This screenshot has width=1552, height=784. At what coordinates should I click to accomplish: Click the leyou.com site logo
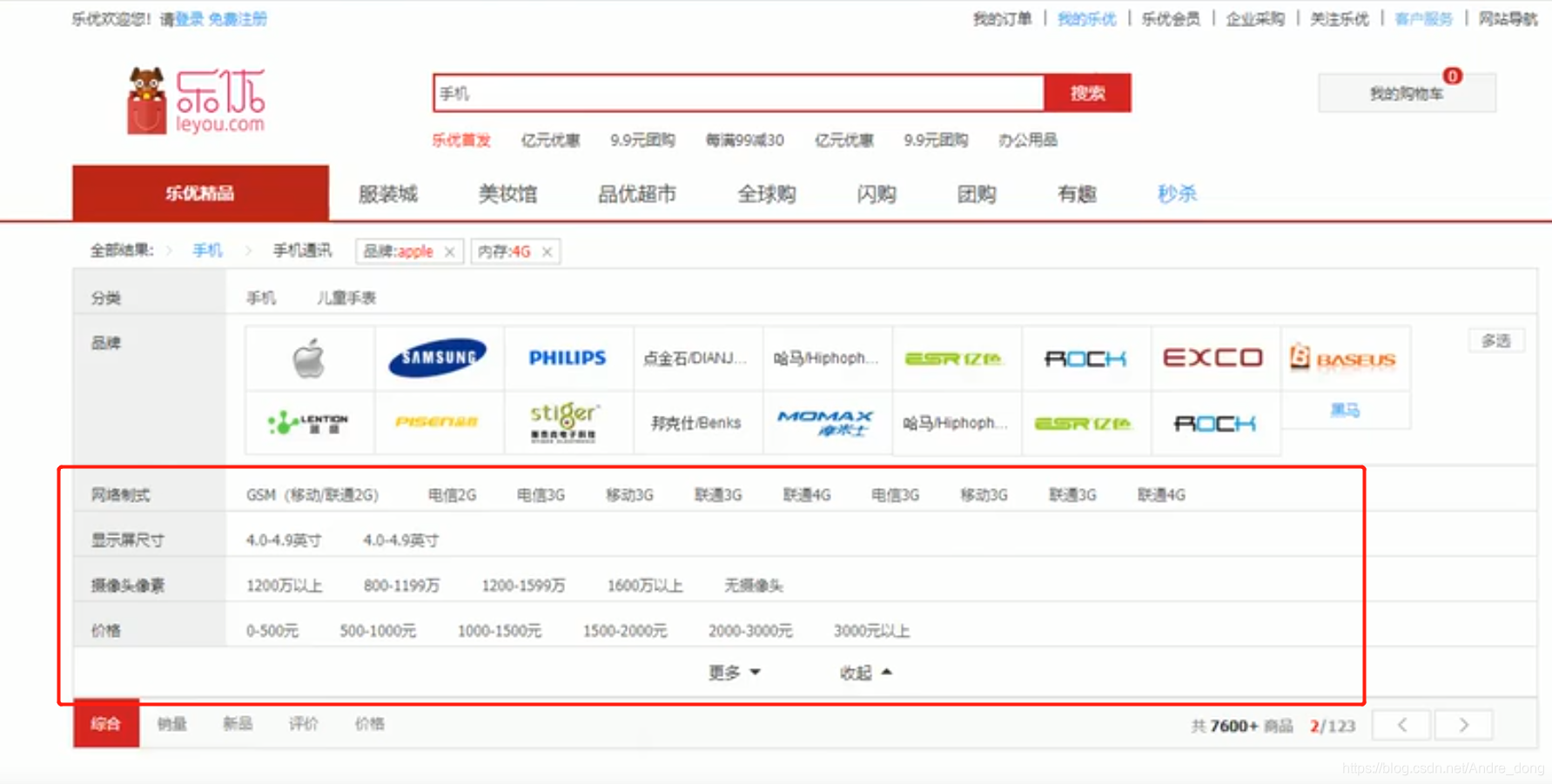coord(193,98)
